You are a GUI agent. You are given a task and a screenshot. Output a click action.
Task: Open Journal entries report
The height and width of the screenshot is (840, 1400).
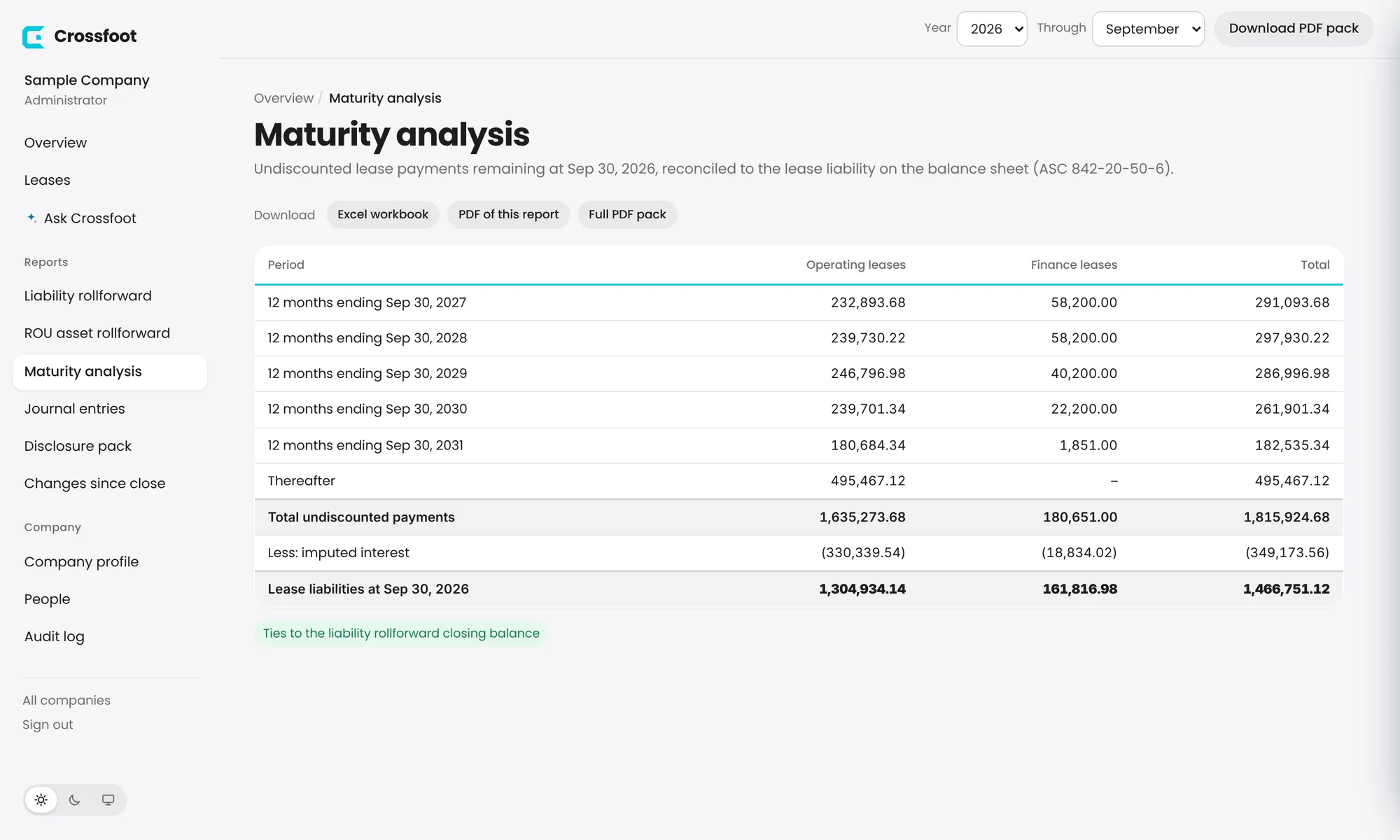[x=74, y=409]
